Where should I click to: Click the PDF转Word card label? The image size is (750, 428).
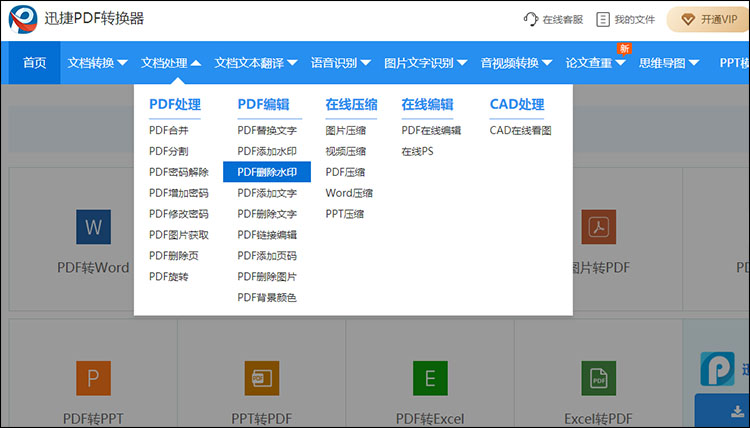click(93, 267)
